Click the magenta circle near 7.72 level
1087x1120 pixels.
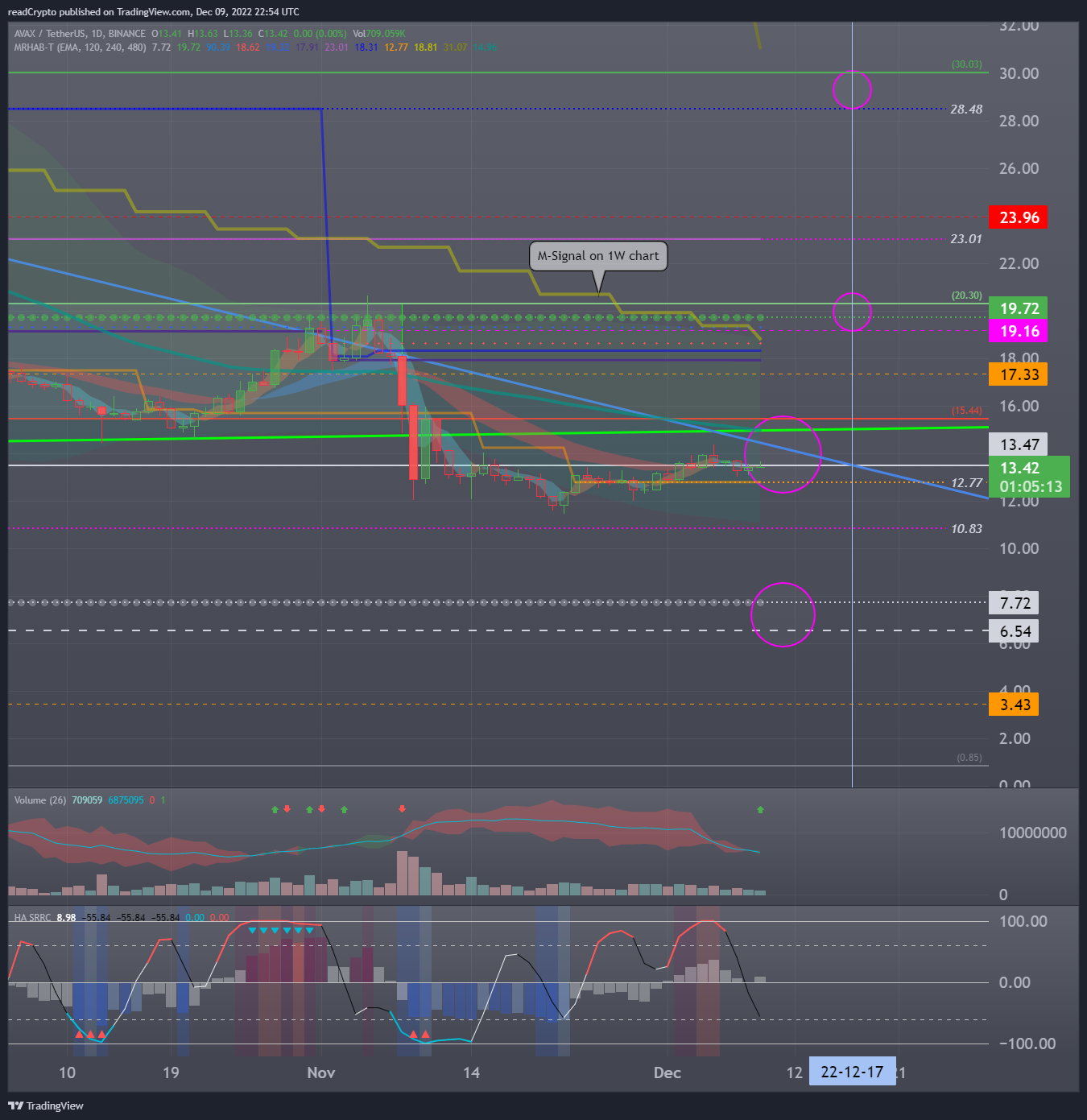click(783, 614)
